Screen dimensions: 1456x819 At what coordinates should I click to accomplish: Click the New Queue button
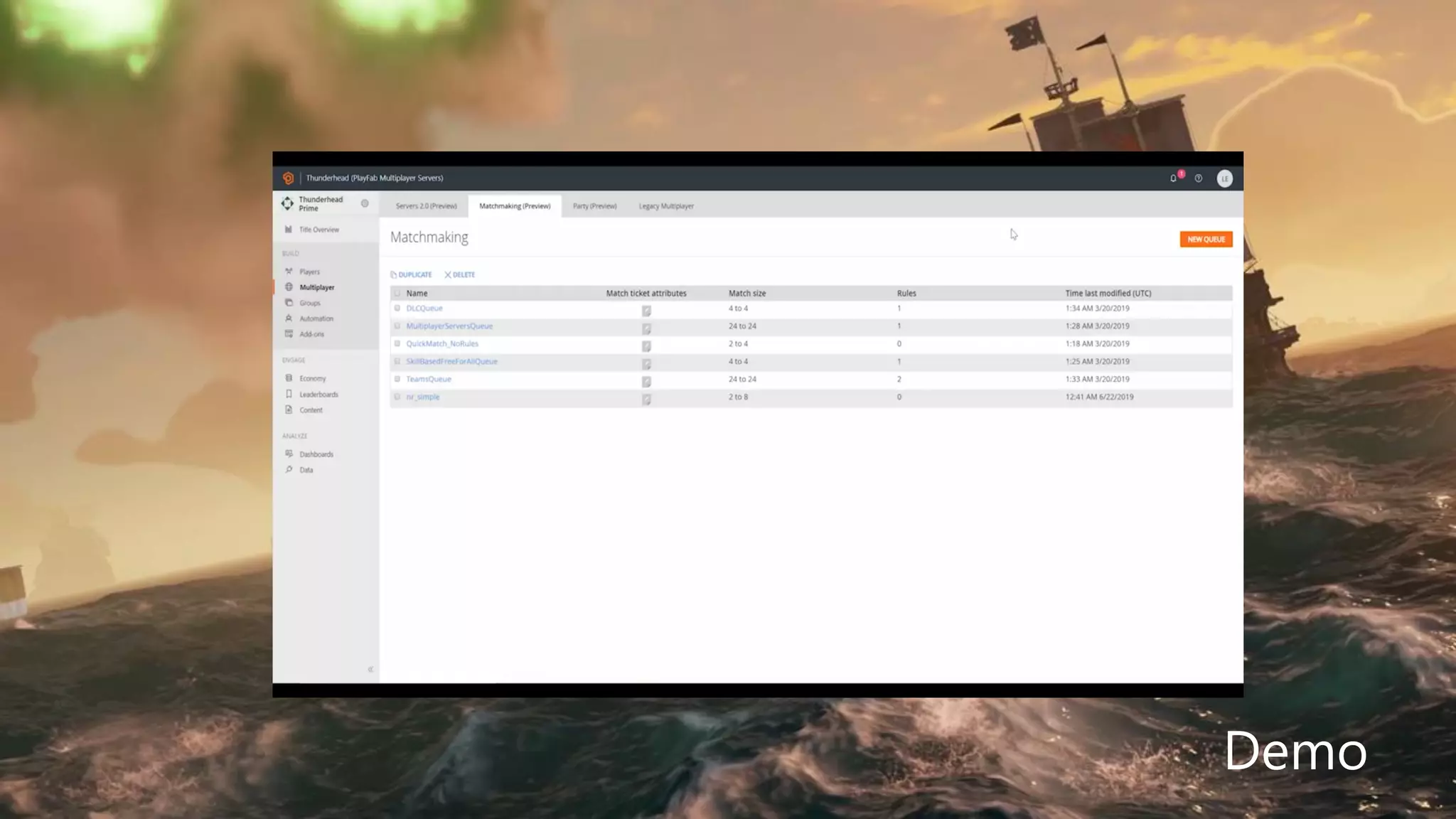tap(1206, 240)
